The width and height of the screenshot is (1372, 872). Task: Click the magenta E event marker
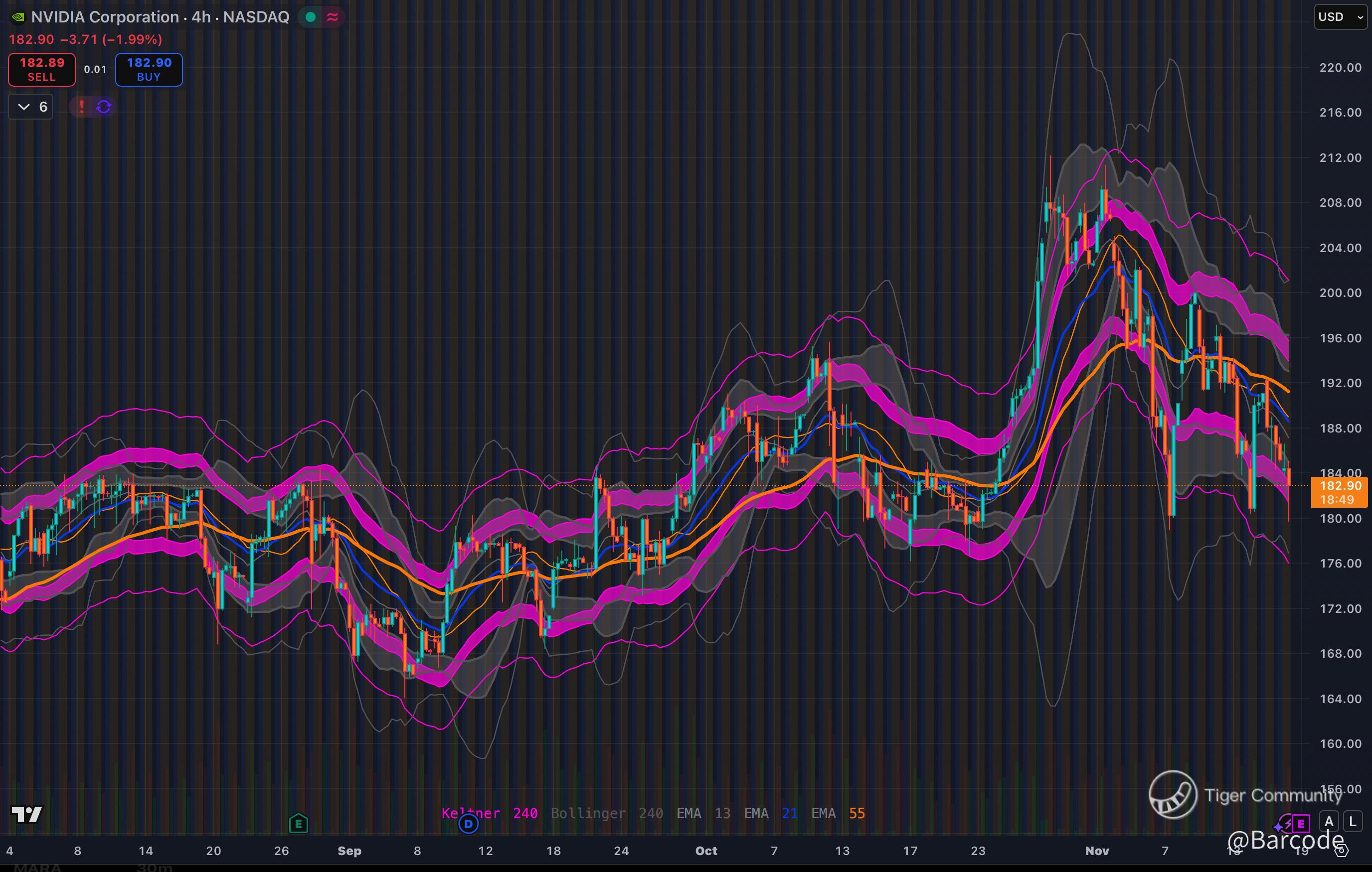[x=1301, y=824]
